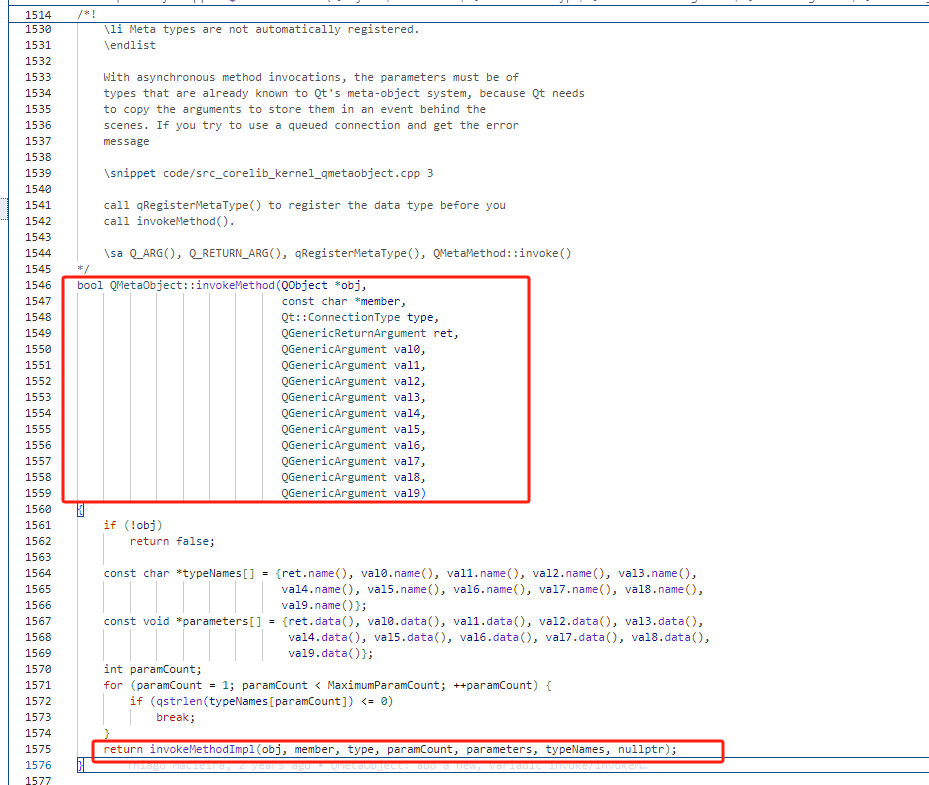
Task: Click the 'return false;' statement
Action: coord(172,541)
